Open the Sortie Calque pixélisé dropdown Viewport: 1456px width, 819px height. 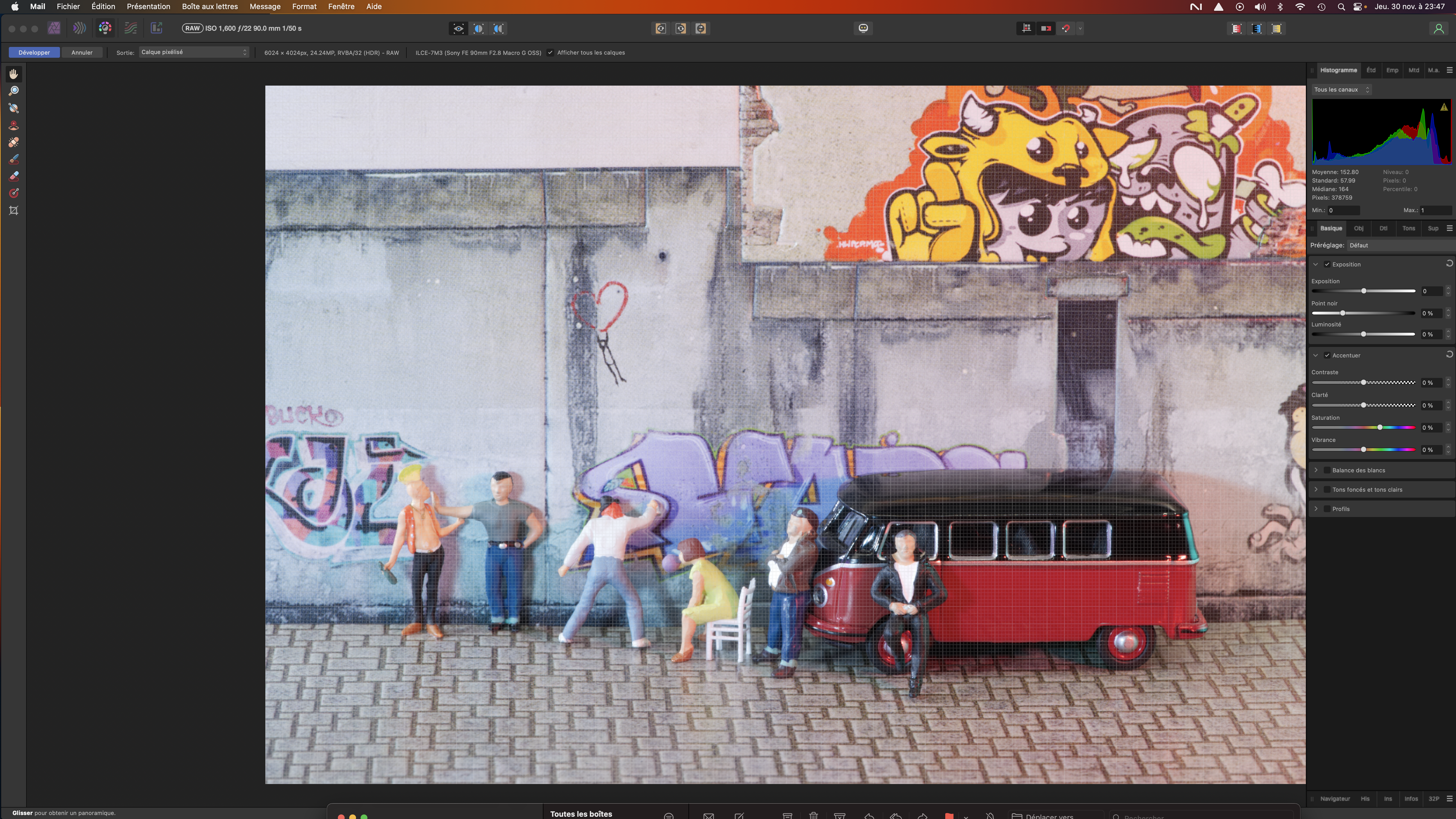pos(194,52)
